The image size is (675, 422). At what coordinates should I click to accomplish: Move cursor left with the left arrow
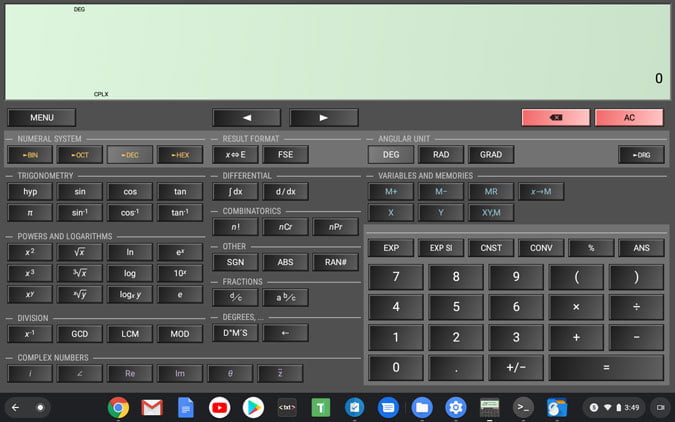[x=246, y=118]
